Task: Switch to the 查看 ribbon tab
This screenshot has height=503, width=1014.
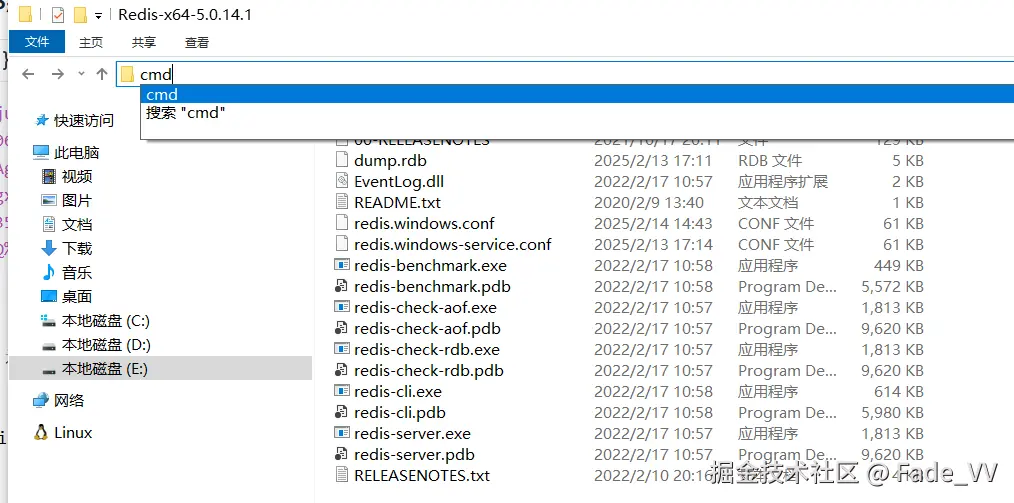Action: click(x=197, y=43)
